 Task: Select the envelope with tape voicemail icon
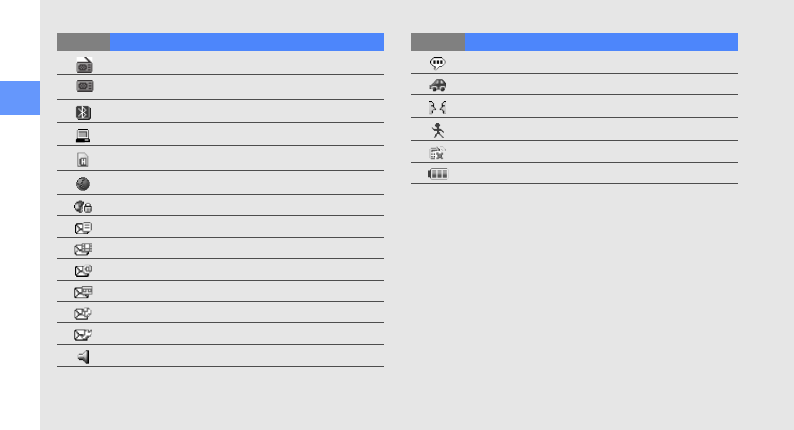(x=83, y=292)
